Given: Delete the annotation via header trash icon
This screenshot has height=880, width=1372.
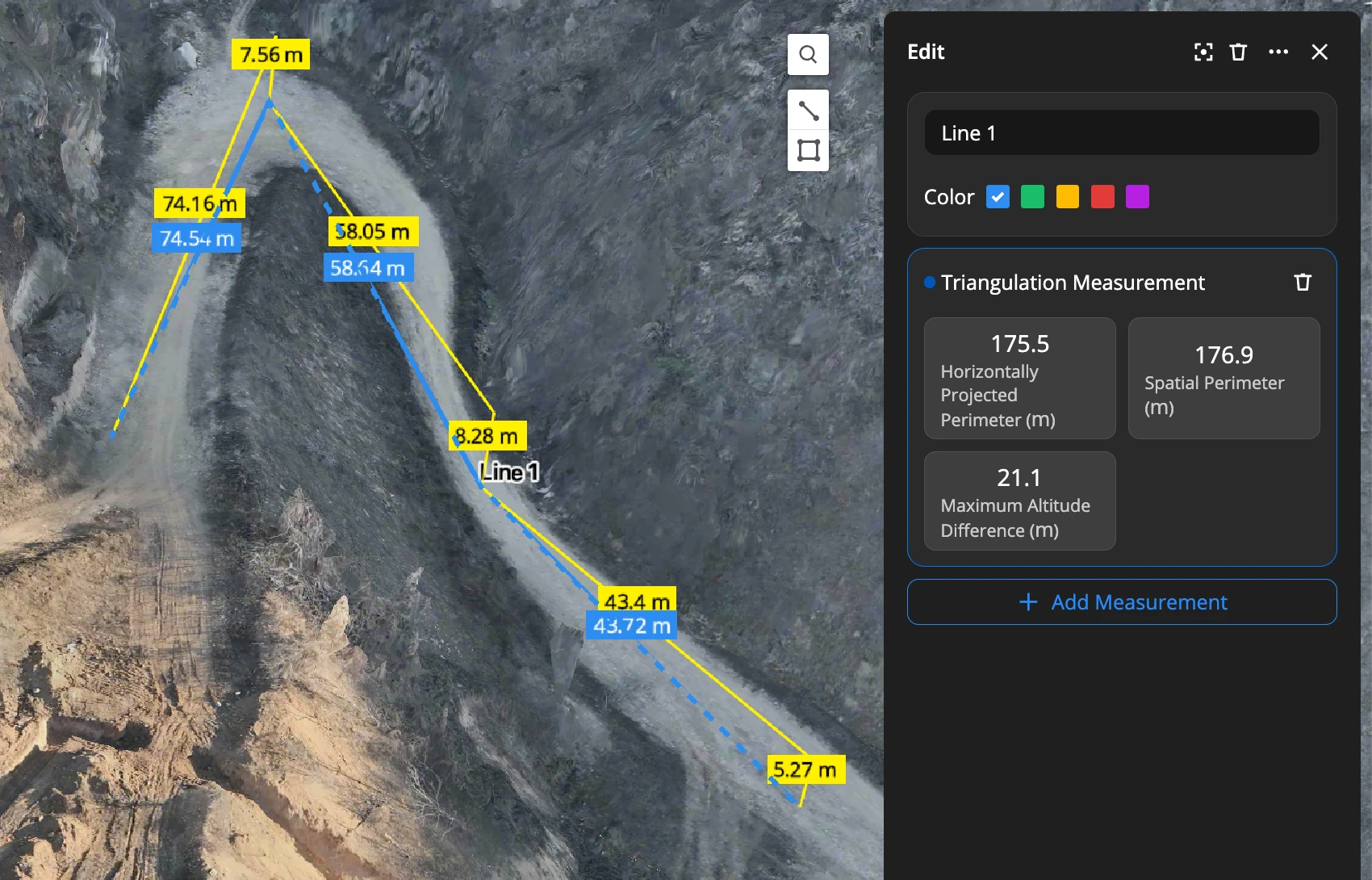Looking at the screenshot, I should 1238,52.
